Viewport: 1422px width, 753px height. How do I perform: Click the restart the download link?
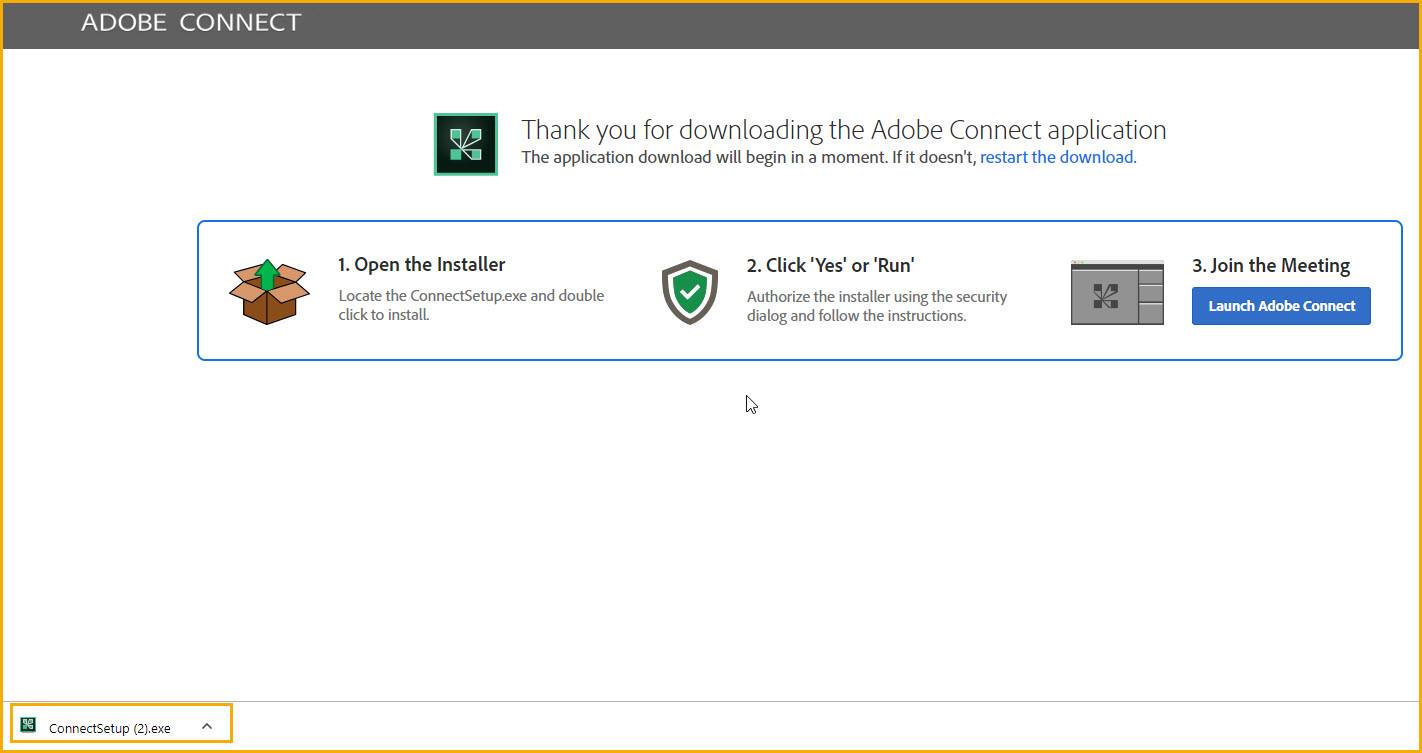(1058, 157)
